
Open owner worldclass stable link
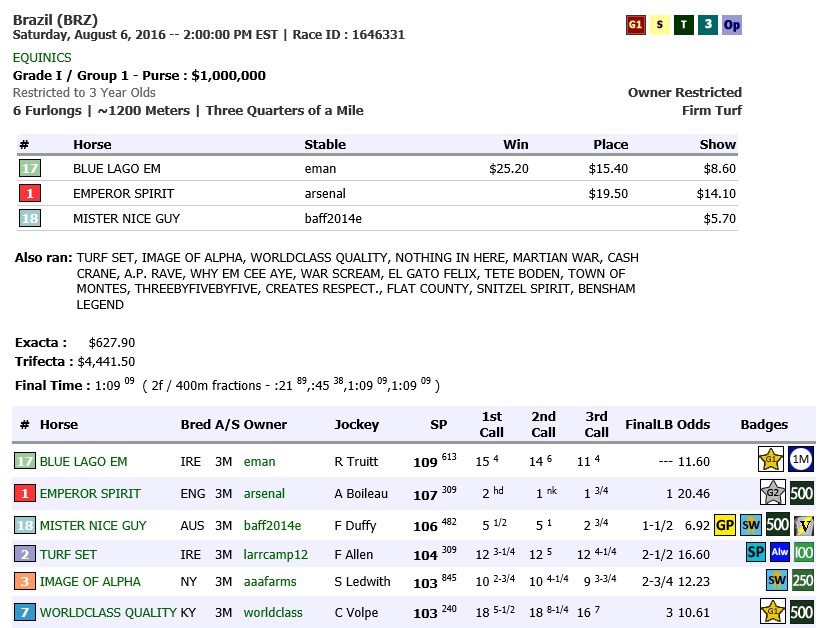[273, 612]
